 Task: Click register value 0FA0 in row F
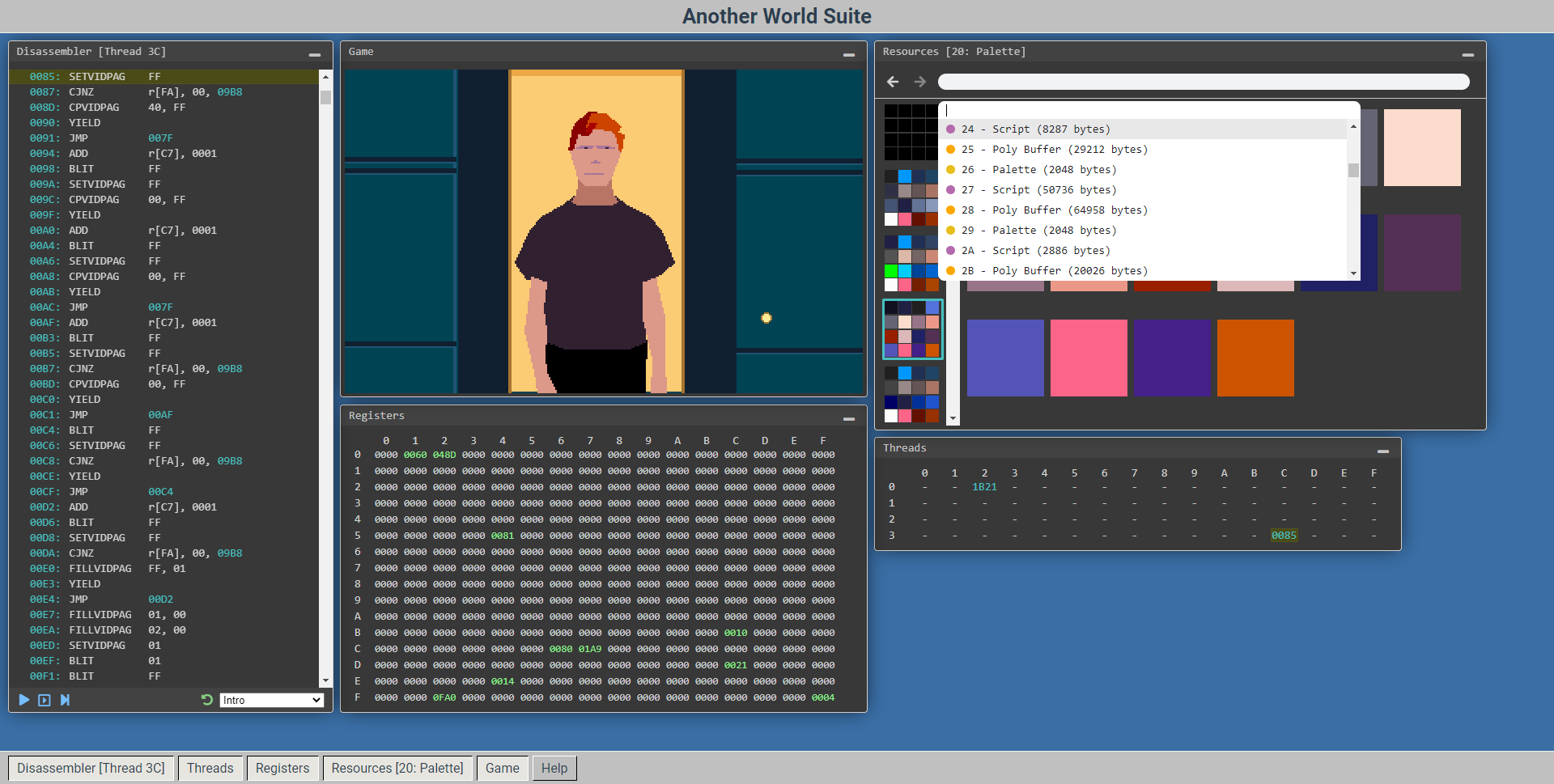(x=444, y=697)
